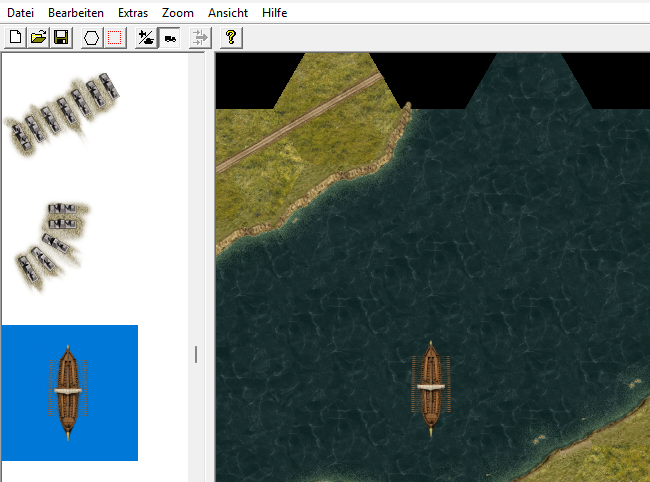The height and width of the screenshot is (482, 650).
Task: Select the curved building cluster thumbnail
Action: pos(53,247)
